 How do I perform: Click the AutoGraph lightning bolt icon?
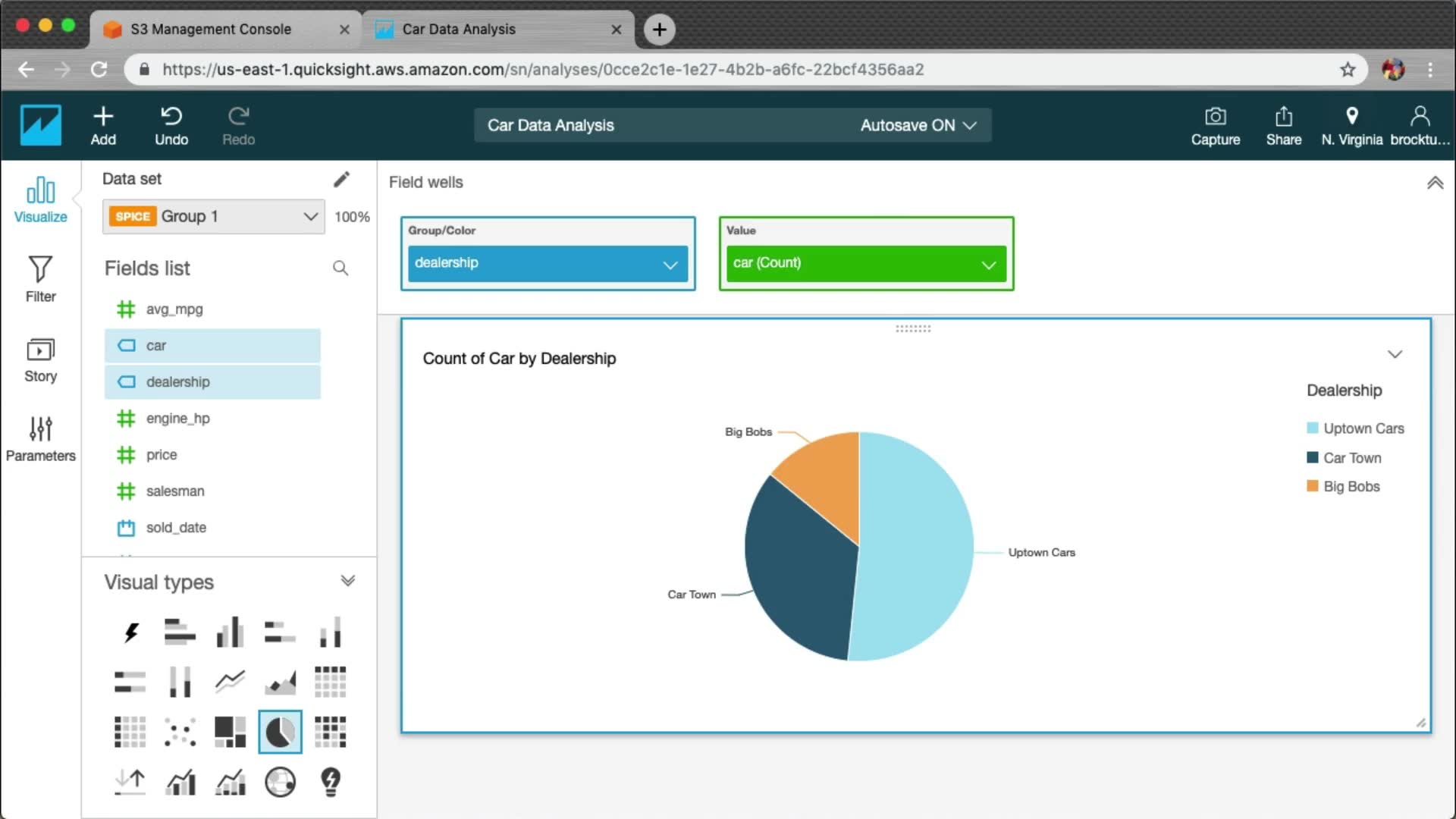pos(130,632)
